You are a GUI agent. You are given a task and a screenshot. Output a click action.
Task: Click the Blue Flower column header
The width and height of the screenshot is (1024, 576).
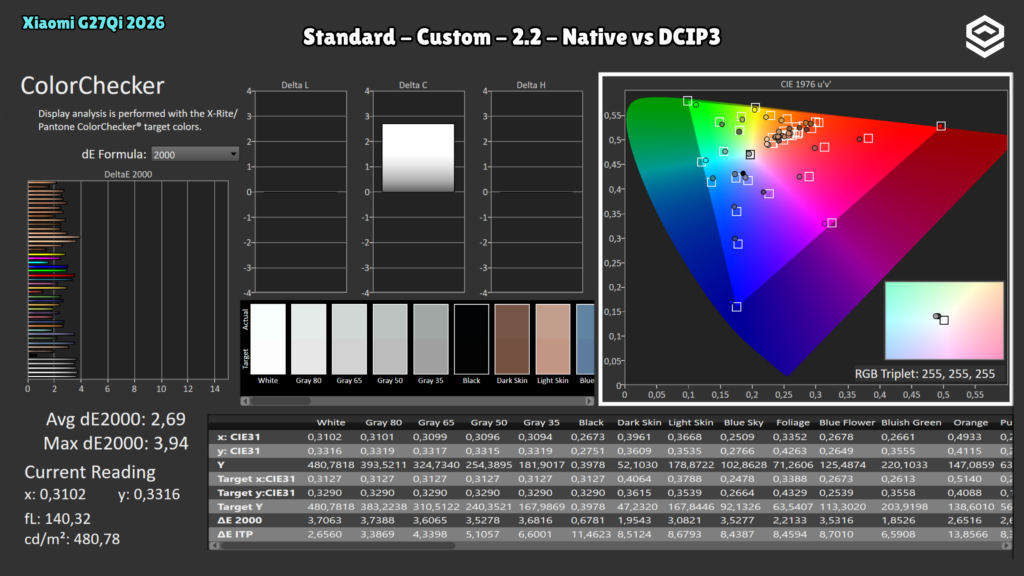[x=845, y=423]
